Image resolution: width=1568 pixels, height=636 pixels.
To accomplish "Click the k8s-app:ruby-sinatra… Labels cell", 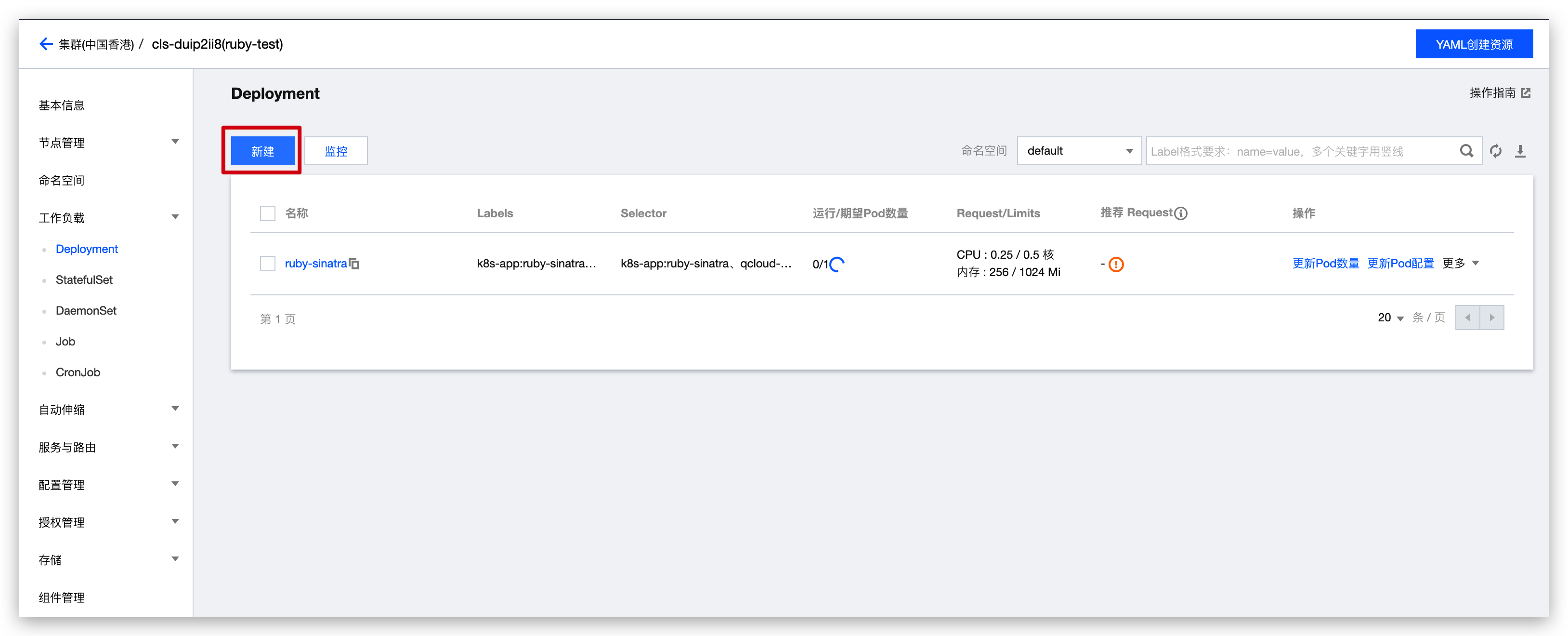I will click(536, 264).
